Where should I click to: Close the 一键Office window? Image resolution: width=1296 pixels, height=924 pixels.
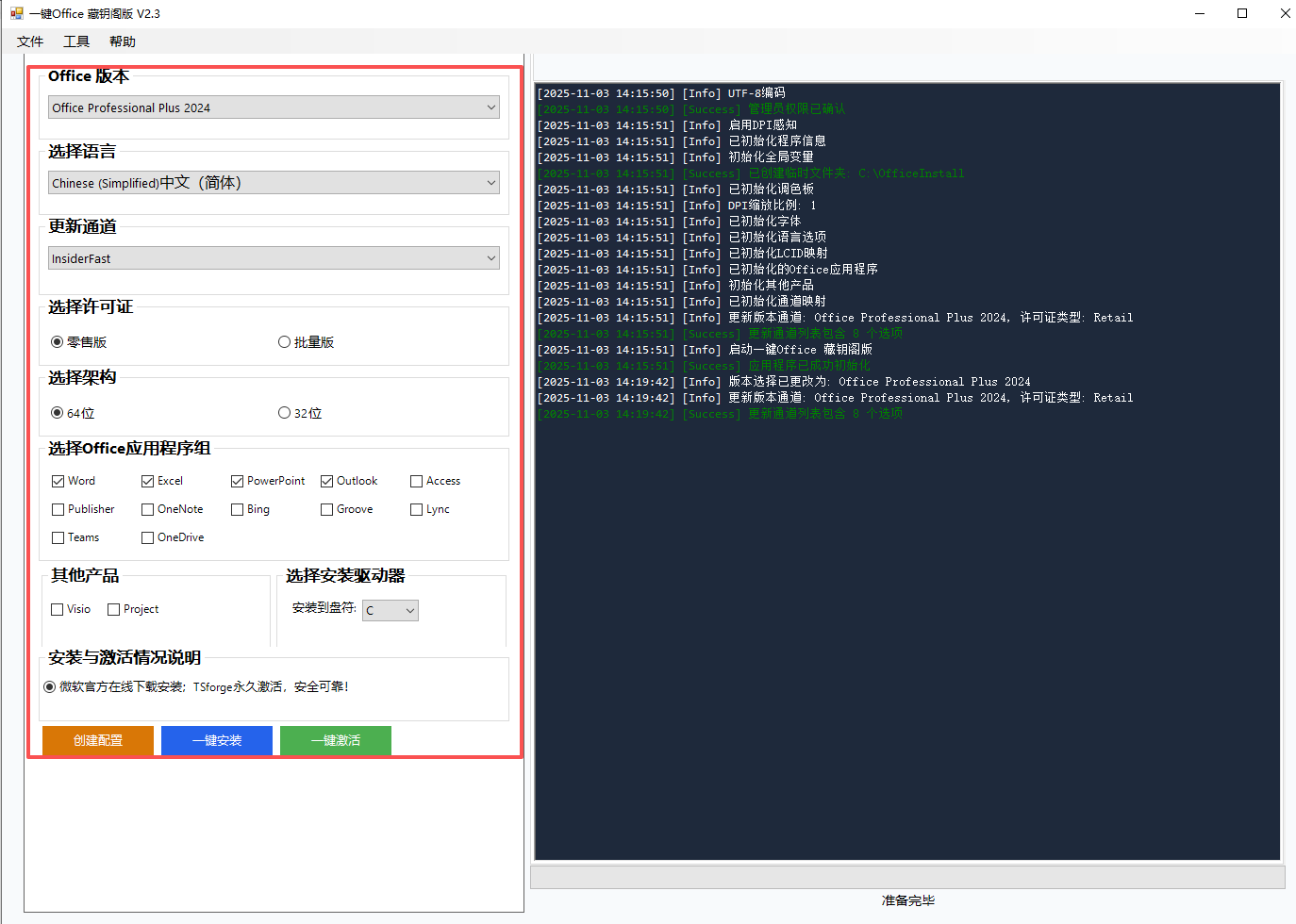[x=1283, y=13]
